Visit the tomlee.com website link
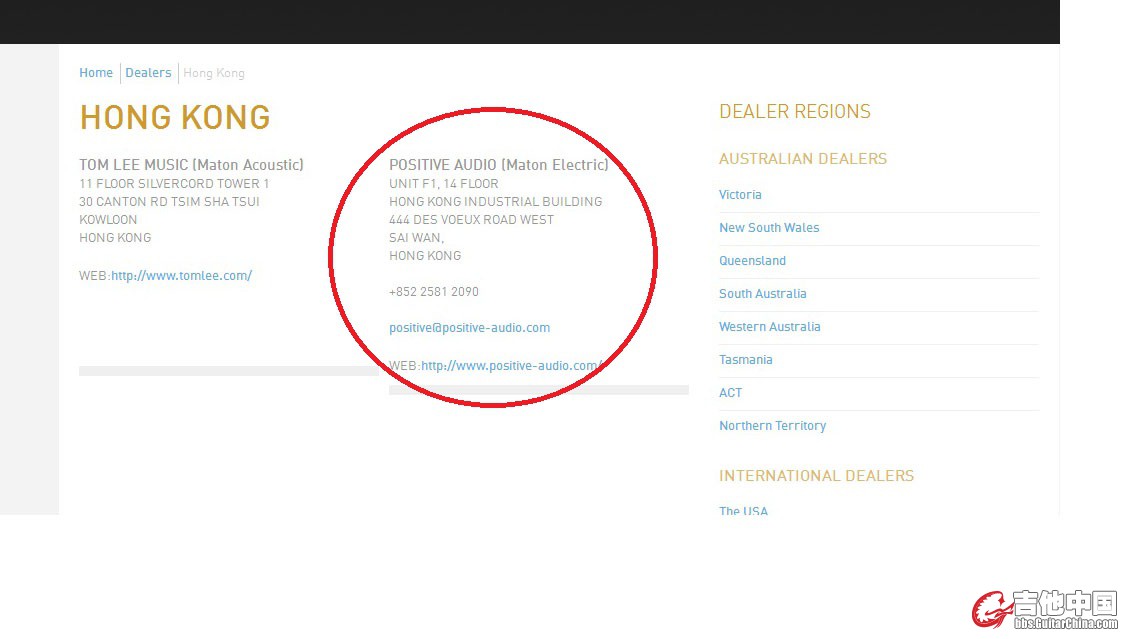1125x639 pixels. [x=182, y=275]
